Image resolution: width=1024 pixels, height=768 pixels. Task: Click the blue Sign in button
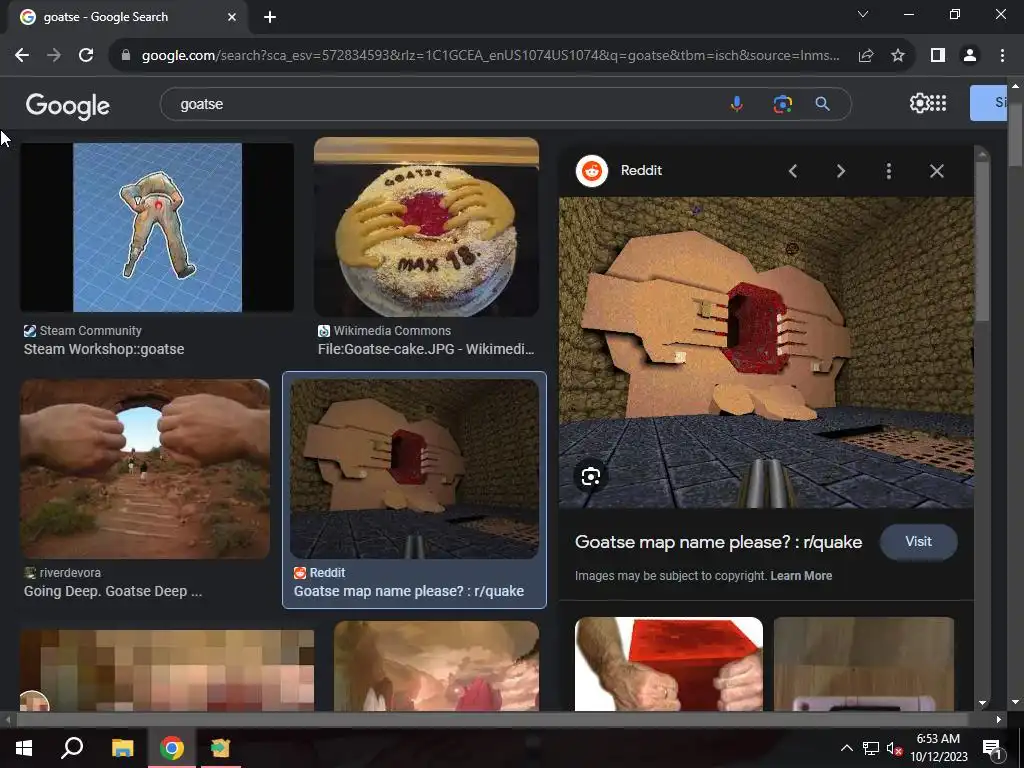[x=988, y=103]
